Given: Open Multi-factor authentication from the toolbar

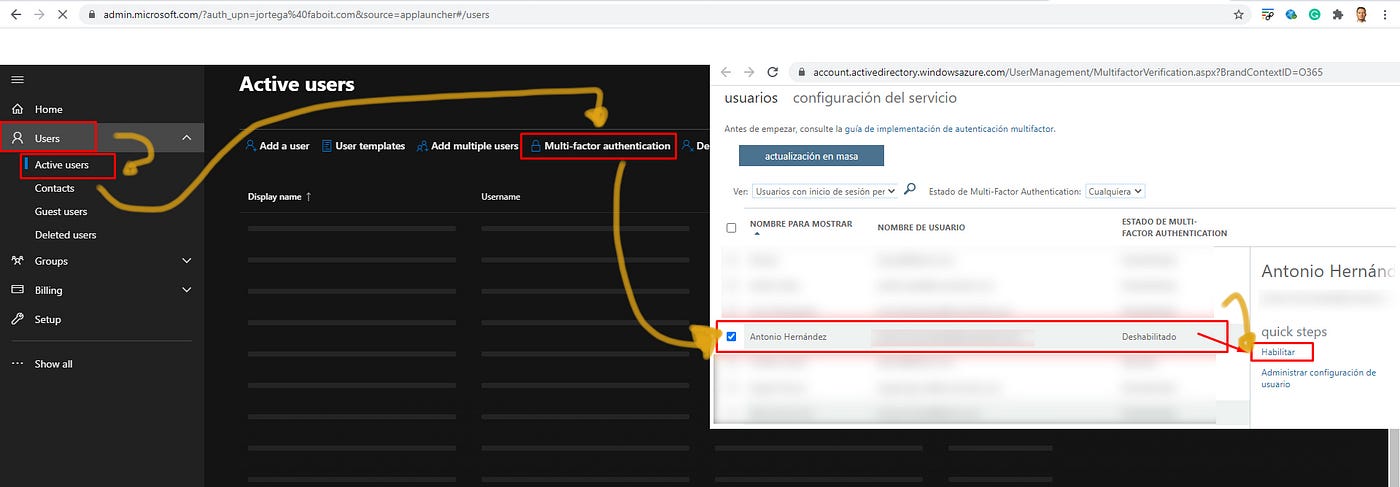Looking at the screenshot, I should coord(599,146).
